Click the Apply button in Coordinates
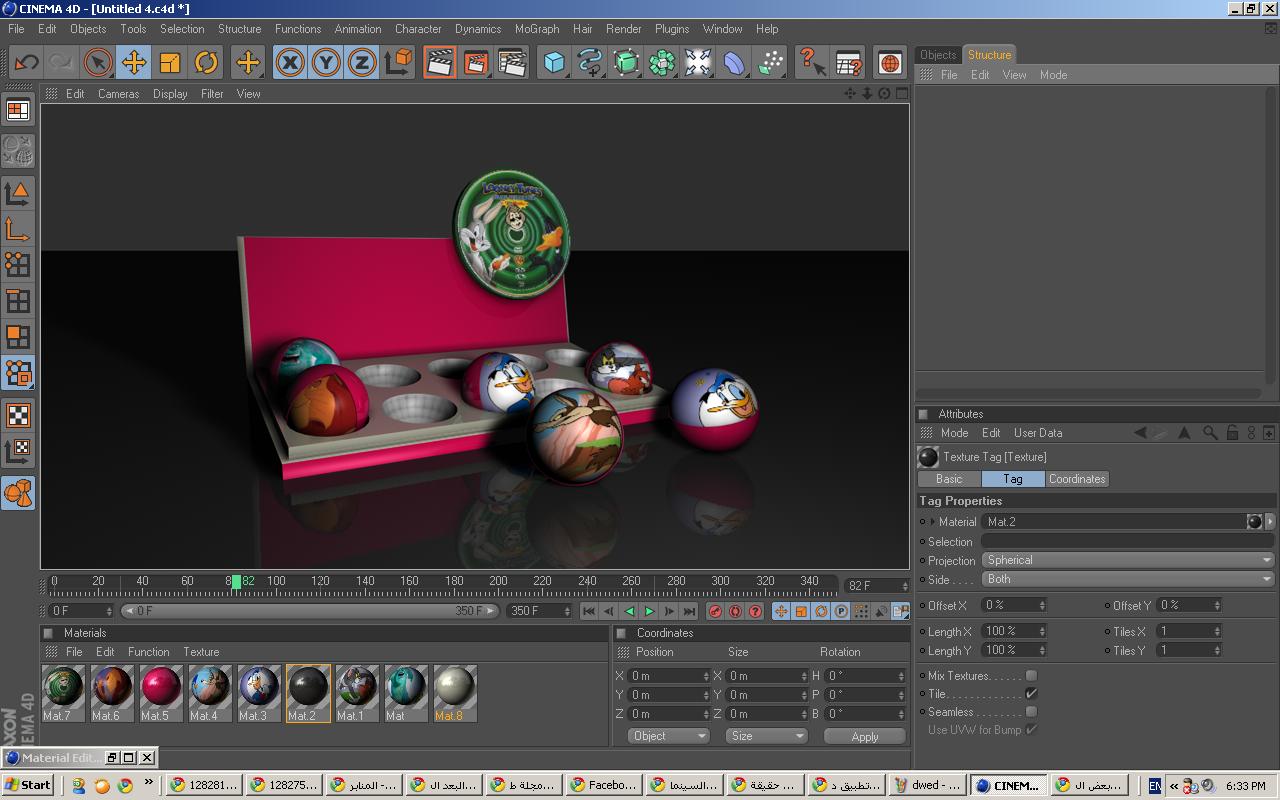Screen dimensions: 1280x800 865,736
